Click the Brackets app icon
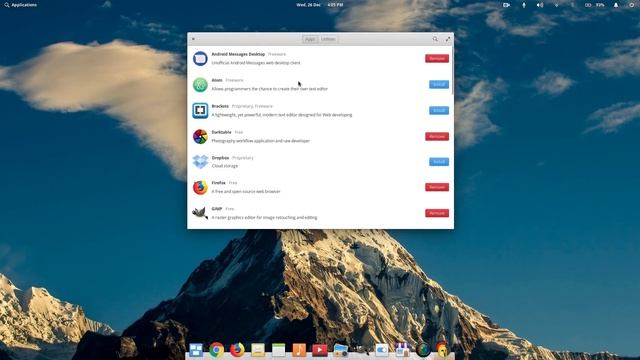This screenshot has height=360, width=640. click(x=200, y=111)
